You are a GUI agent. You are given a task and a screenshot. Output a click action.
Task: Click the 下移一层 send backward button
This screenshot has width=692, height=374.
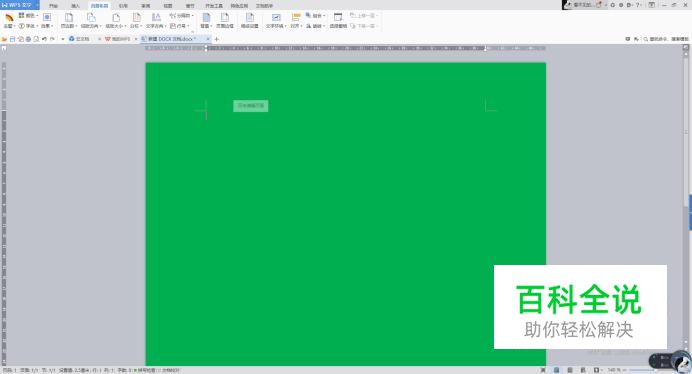point(363,26)
